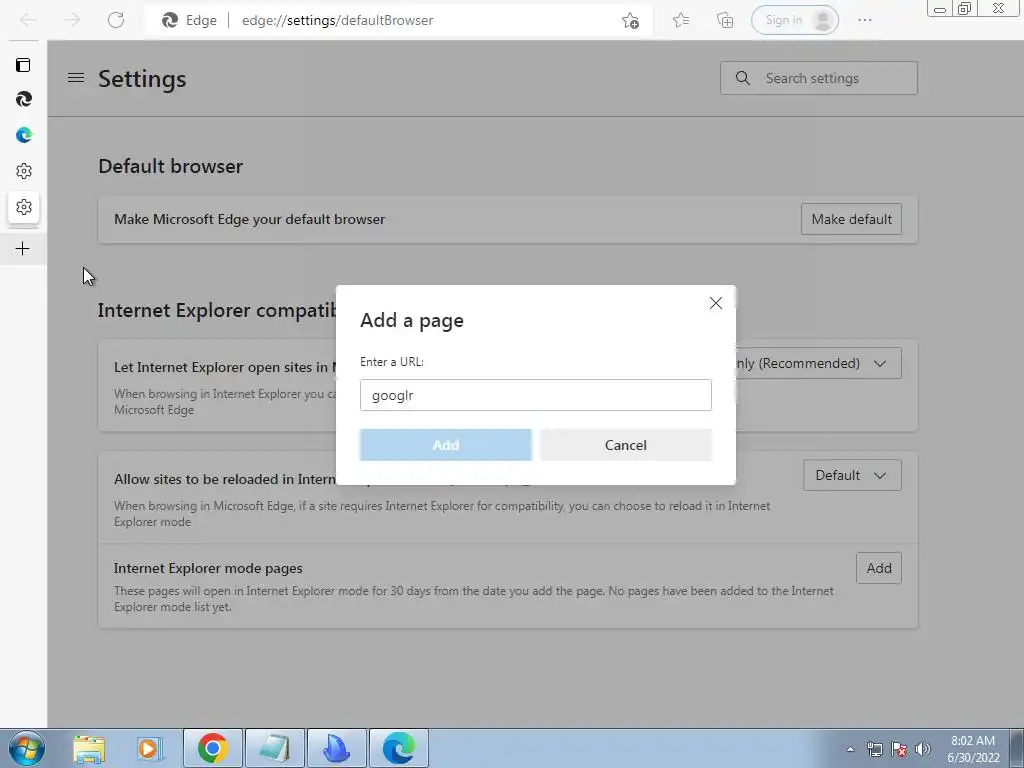Switch to the first Edge logo tab
1024x768 pixels.
(x=24, y=99)
